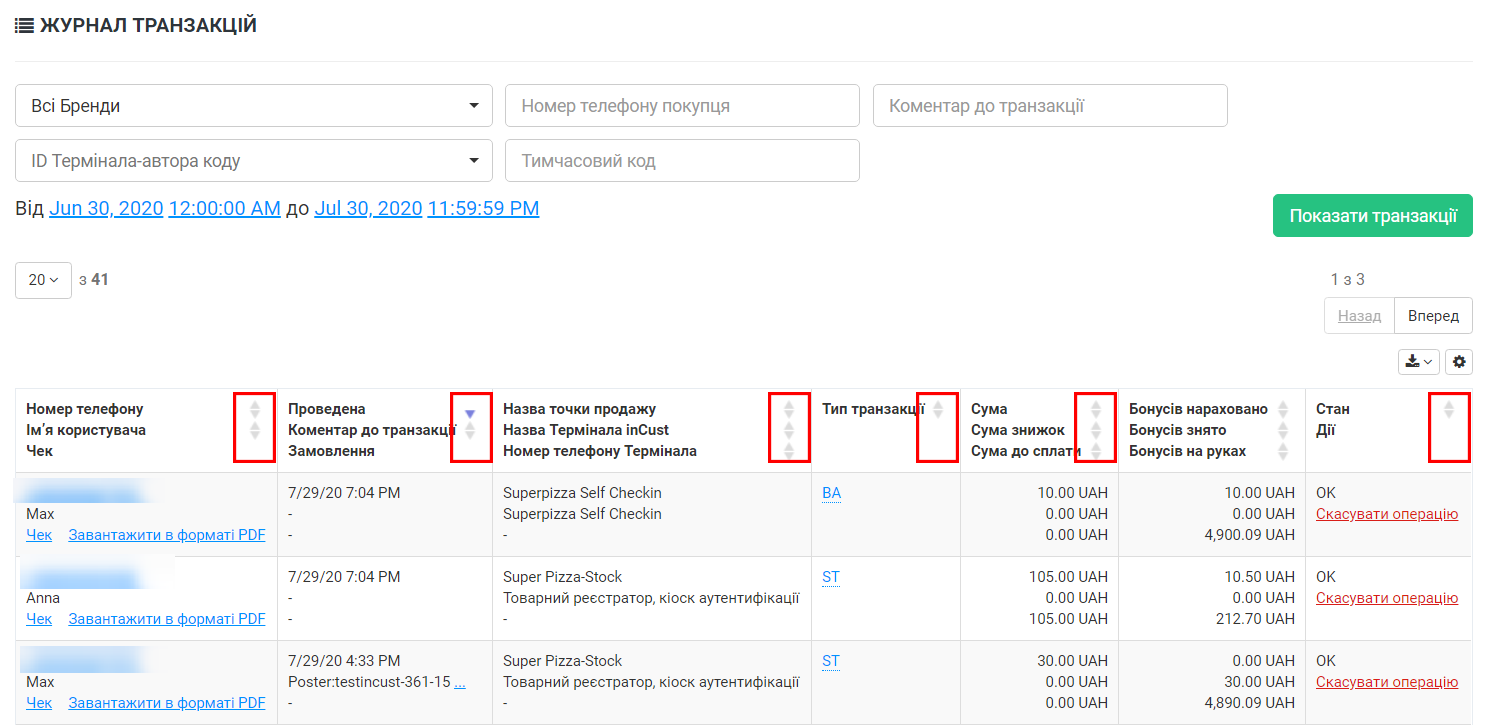This screenshot has width=1490, height=725.
Task: Open the Всі Бренди dropdown
Action: [x=254, y=106]
